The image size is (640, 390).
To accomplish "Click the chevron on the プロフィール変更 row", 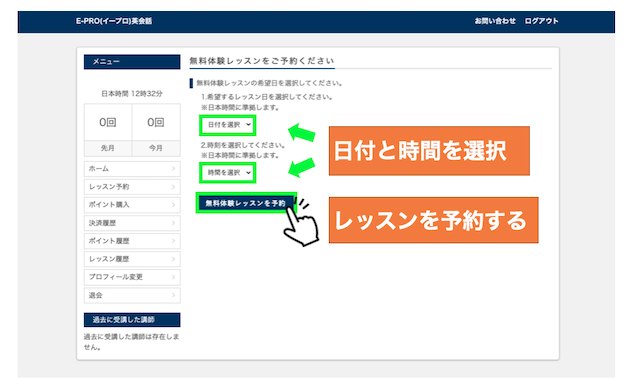I will point(173,277).
